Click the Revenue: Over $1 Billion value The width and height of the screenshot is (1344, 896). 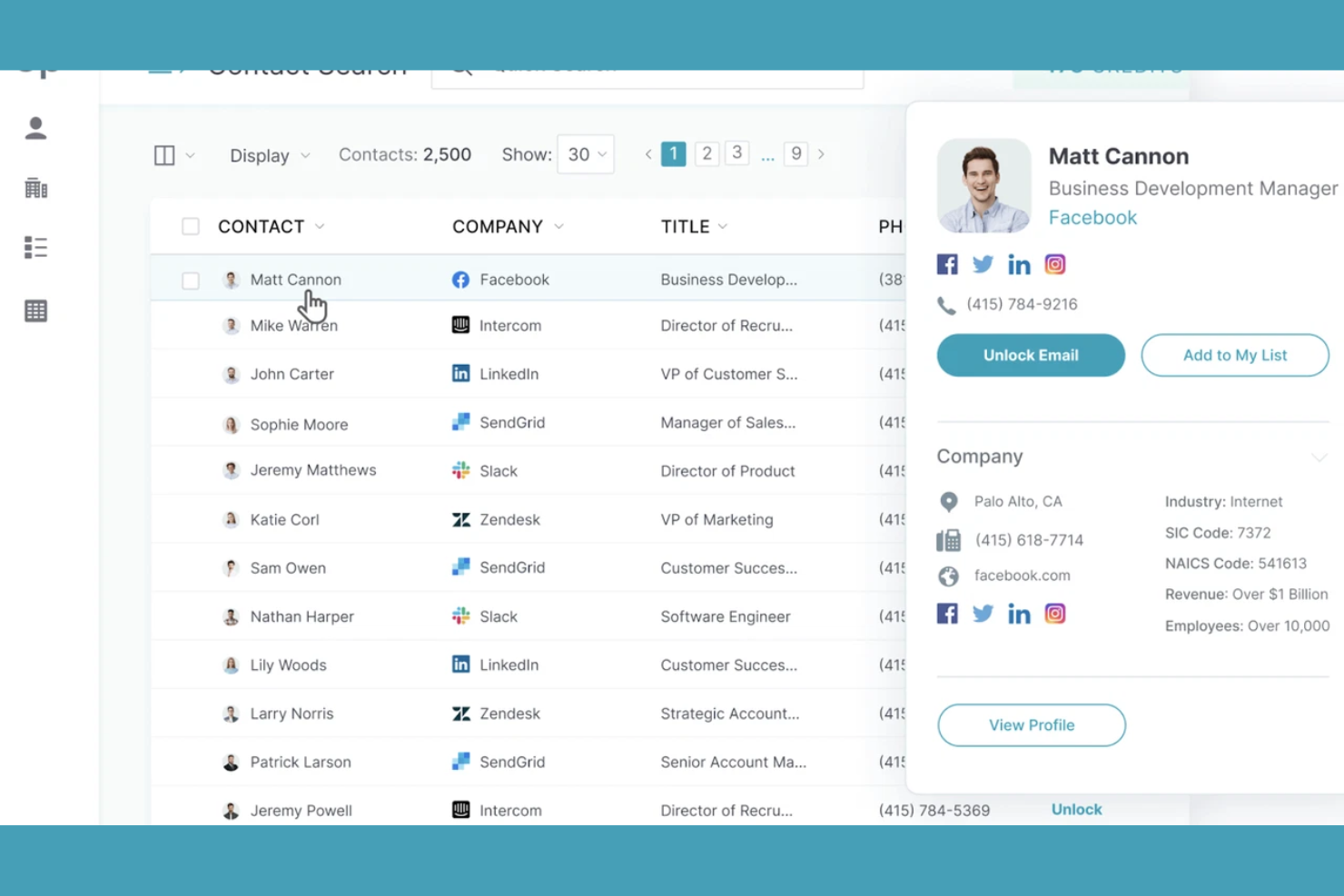click(1247, 595)
